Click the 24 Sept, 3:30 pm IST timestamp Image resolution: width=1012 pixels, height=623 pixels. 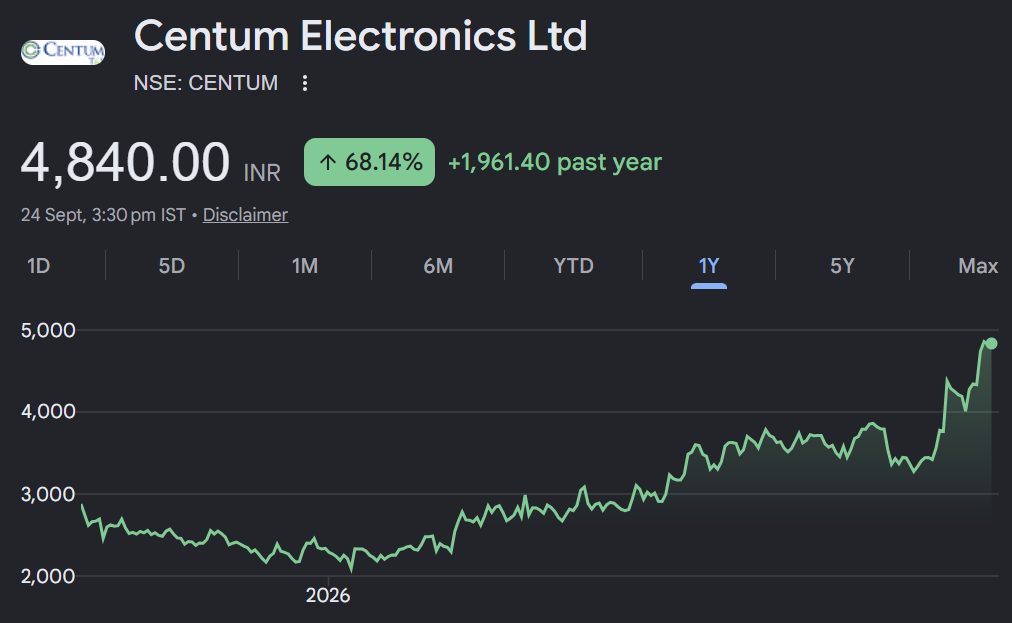pos(103,215)
